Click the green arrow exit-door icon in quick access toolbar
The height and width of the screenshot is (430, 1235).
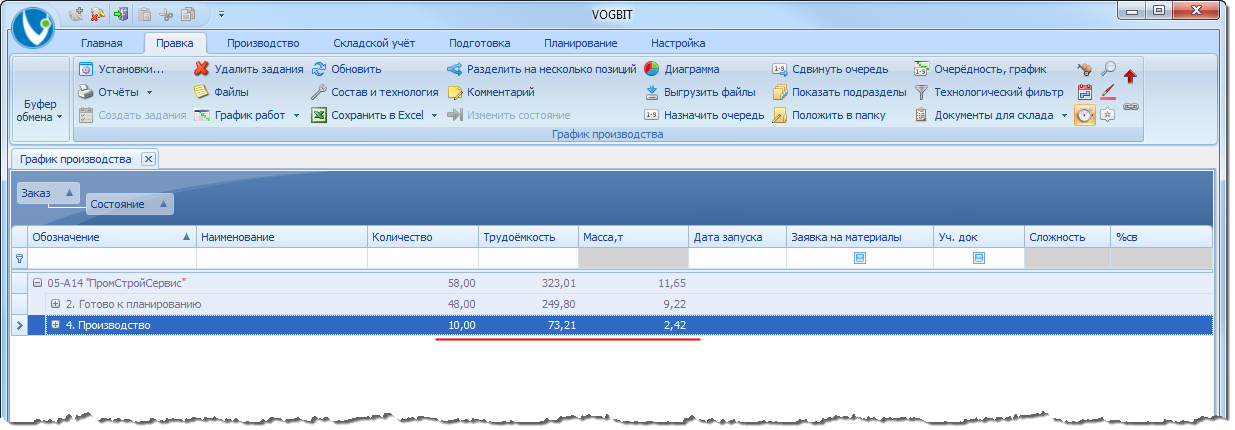click(120, 15)
